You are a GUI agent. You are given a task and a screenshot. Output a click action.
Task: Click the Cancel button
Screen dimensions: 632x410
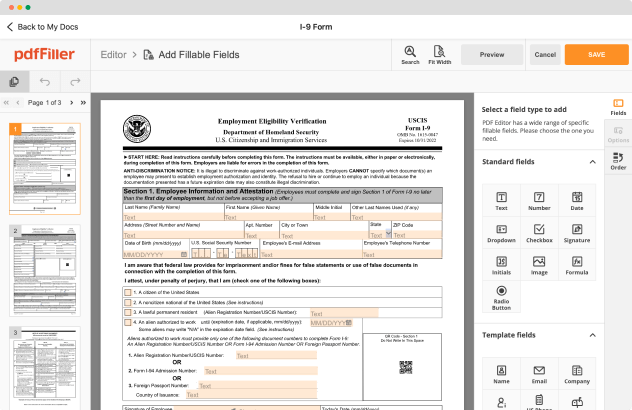(x=545, y=54)
